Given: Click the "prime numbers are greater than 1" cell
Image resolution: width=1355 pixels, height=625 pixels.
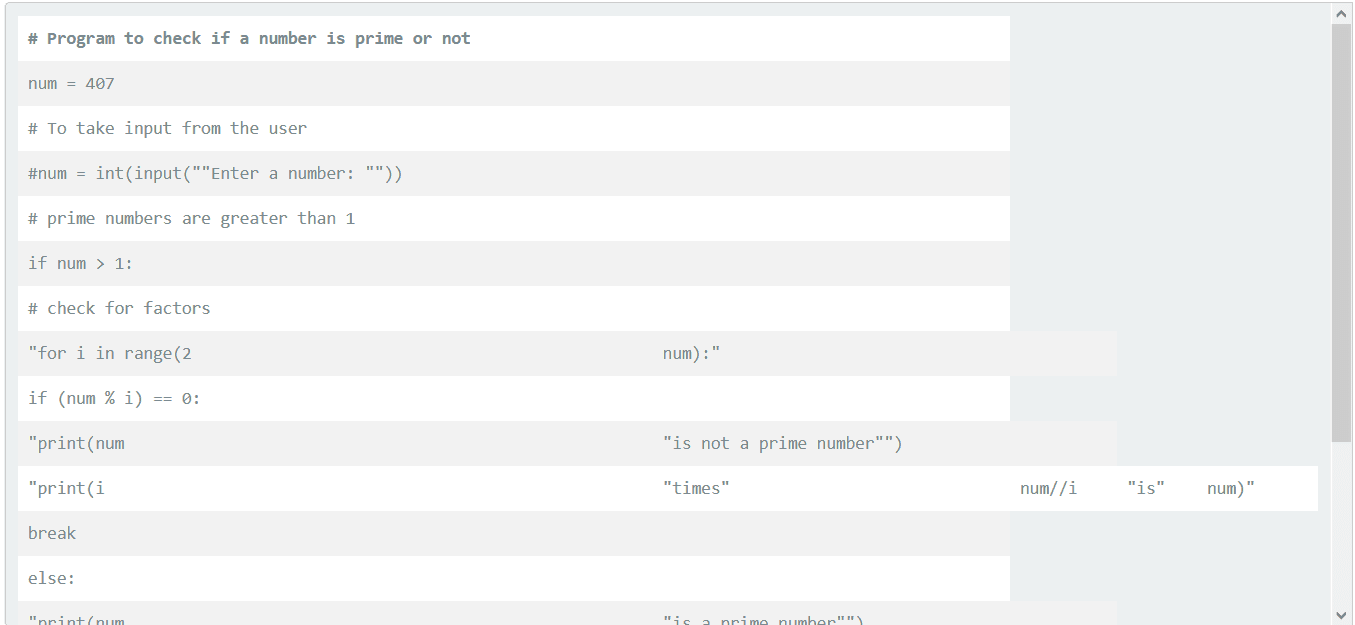Looking at the screenshot, I should (191, 219).
